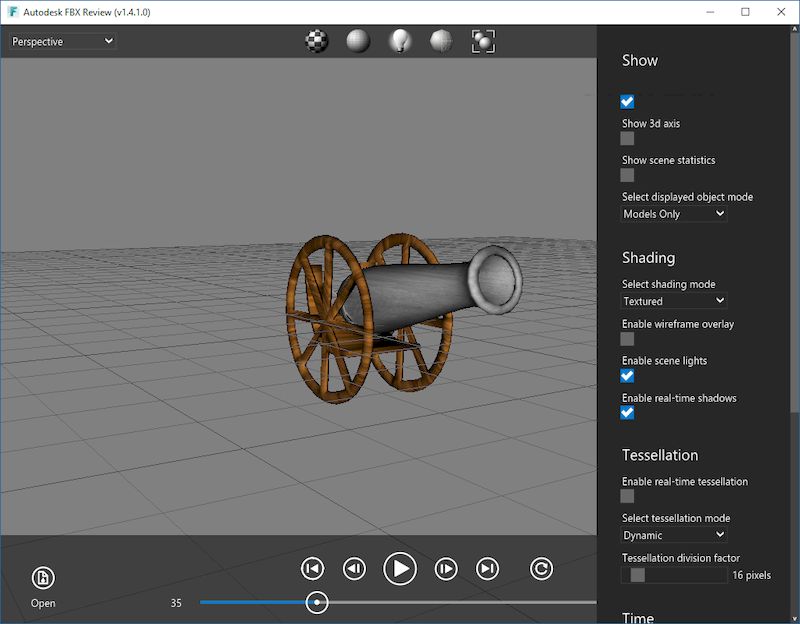The width and height of the screenshot is (800, 624).
Task: Open the Perspective camera dropdown
Action: [x=60, y=41]
